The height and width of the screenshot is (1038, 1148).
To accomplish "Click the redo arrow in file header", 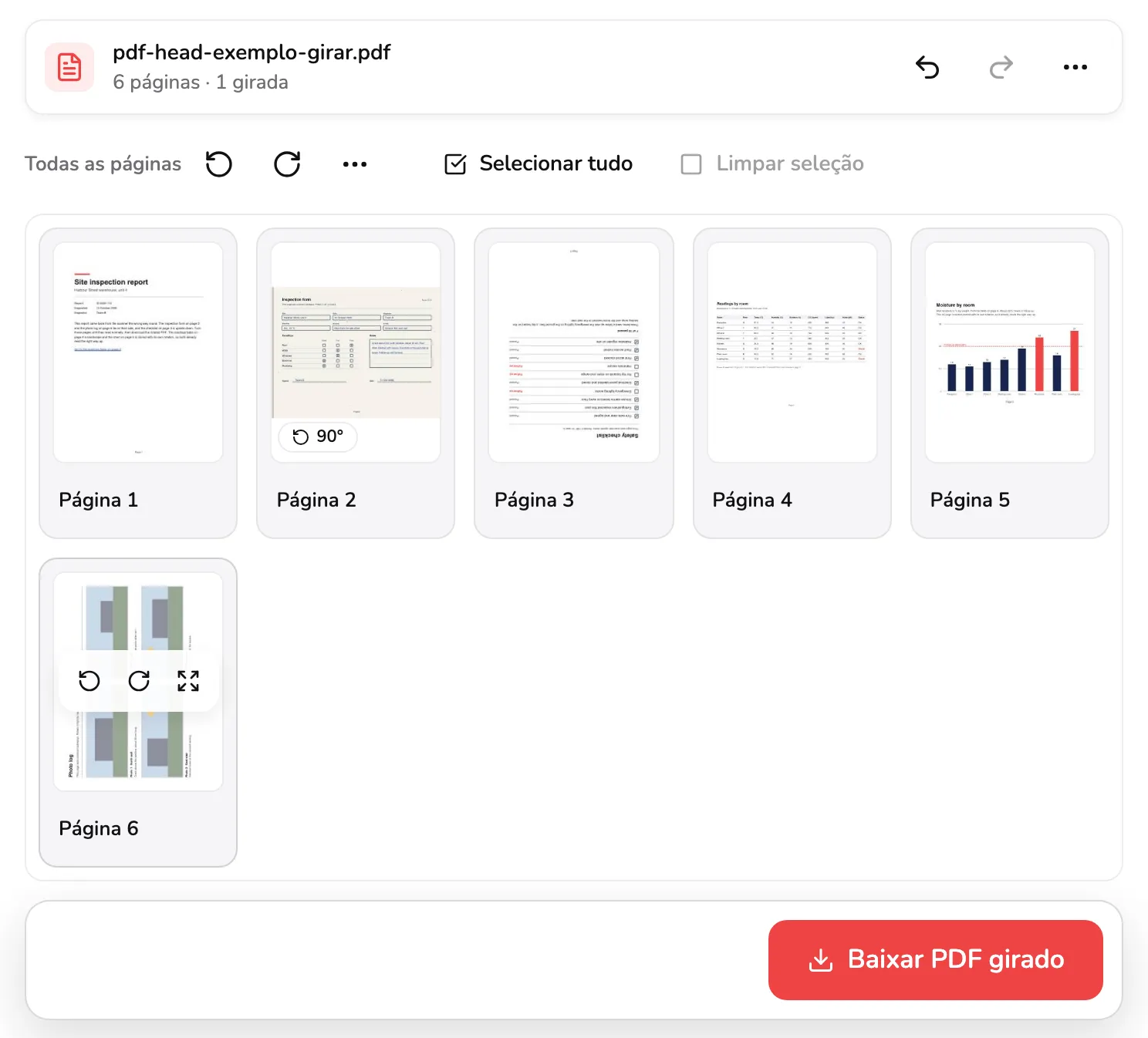I will [1001, 67].
